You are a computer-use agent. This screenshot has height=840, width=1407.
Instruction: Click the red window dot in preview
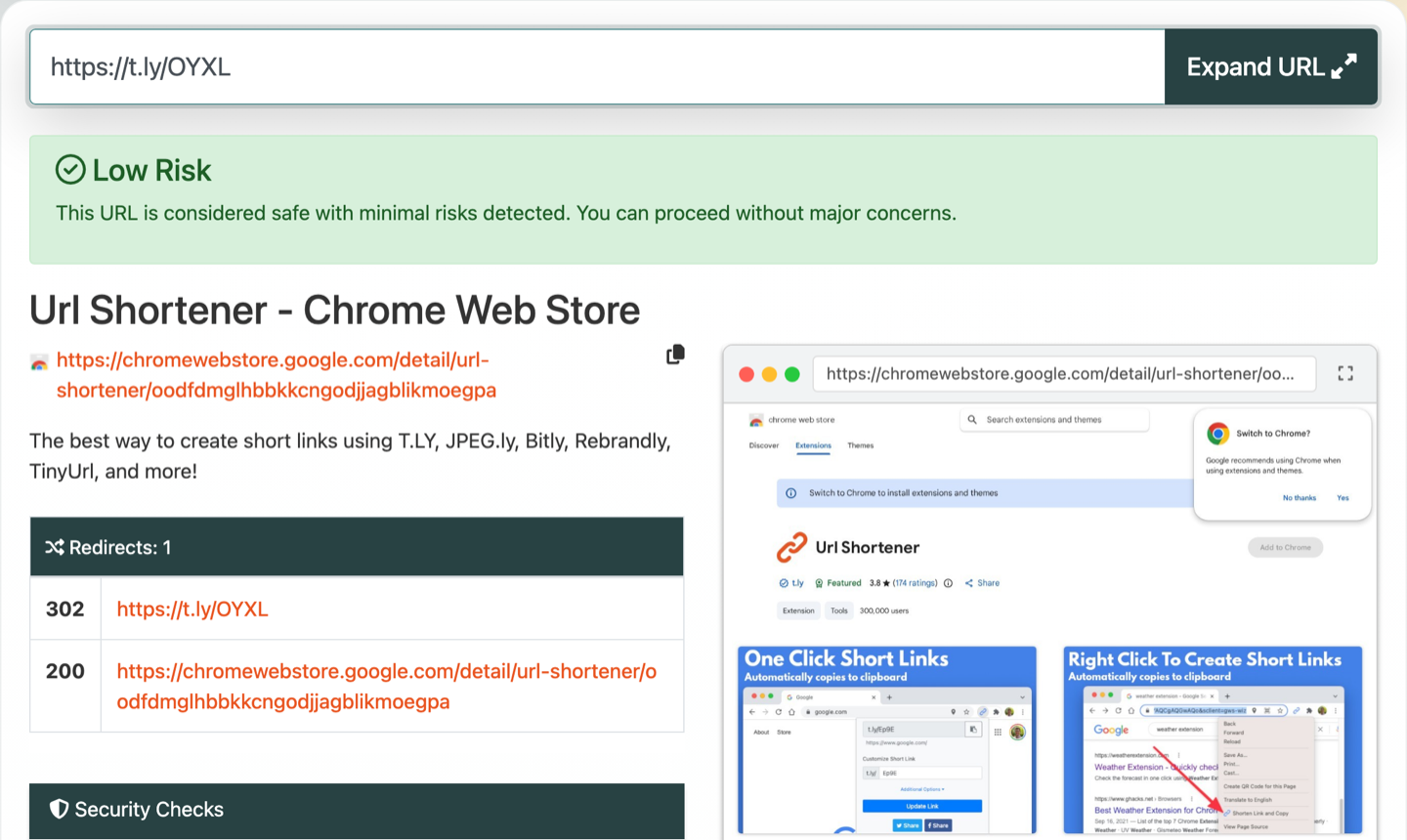(746, 374)
